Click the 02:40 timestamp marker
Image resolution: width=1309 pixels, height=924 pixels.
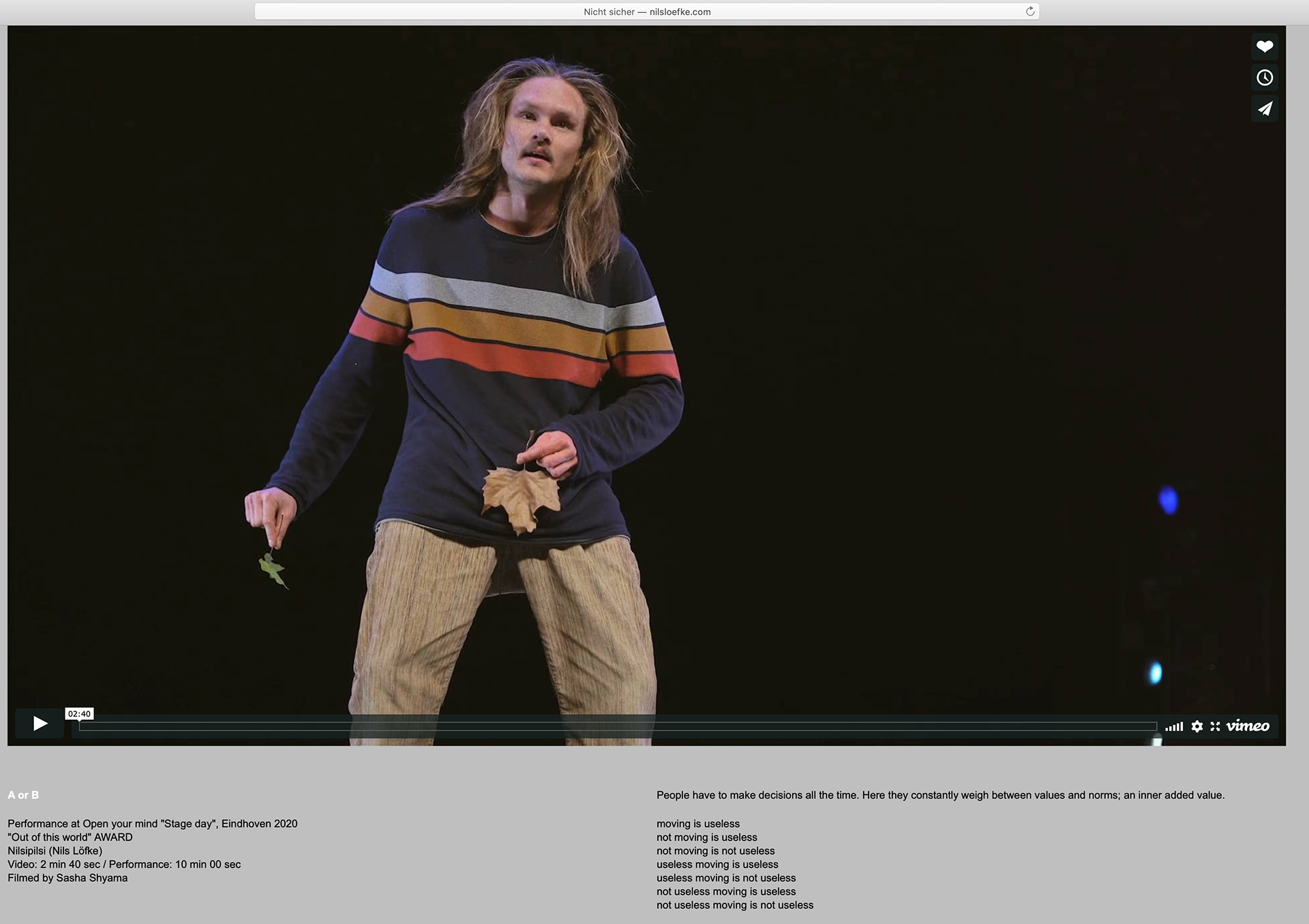pyautogui.click(x=79, y=714)
